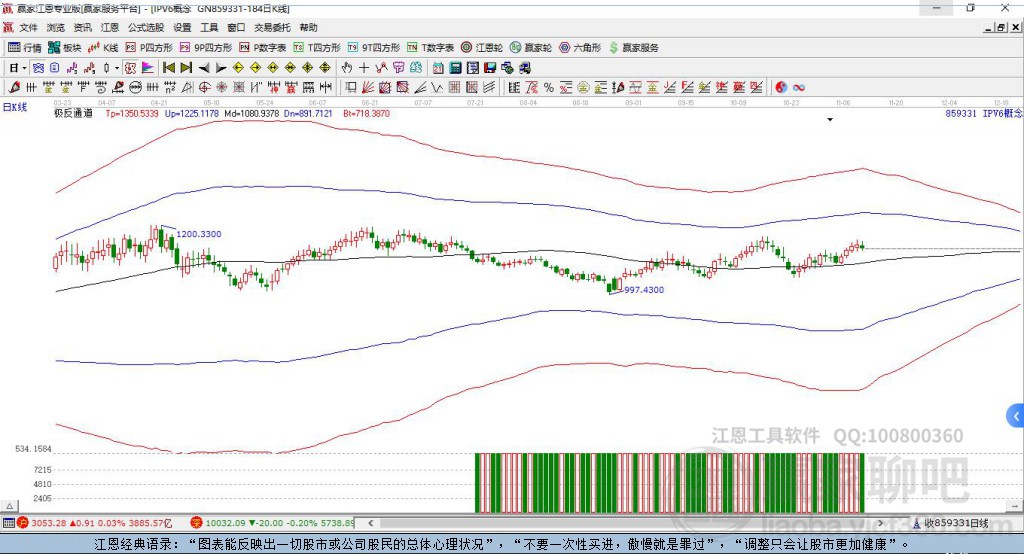This screenshot has height=554, width=1024.
Task: Click the red-blue yin-yang icon
Action: [781, 87]
